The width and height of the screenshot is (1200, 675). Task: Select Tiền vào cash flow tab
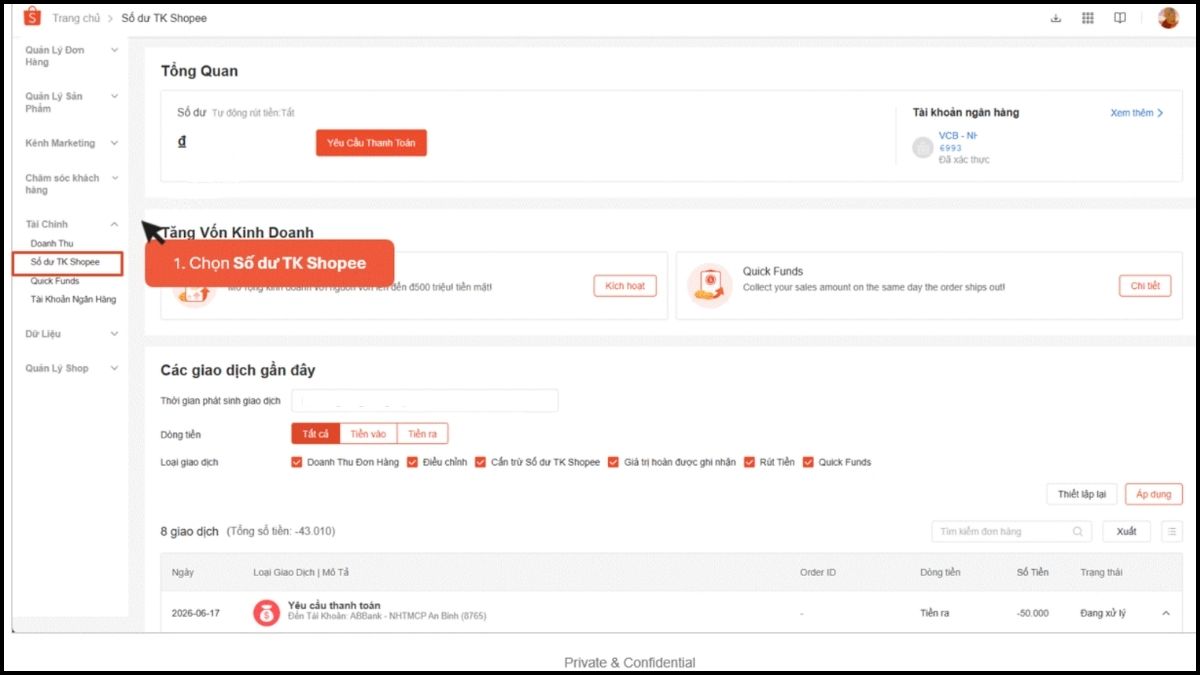[x=368, y=434]
